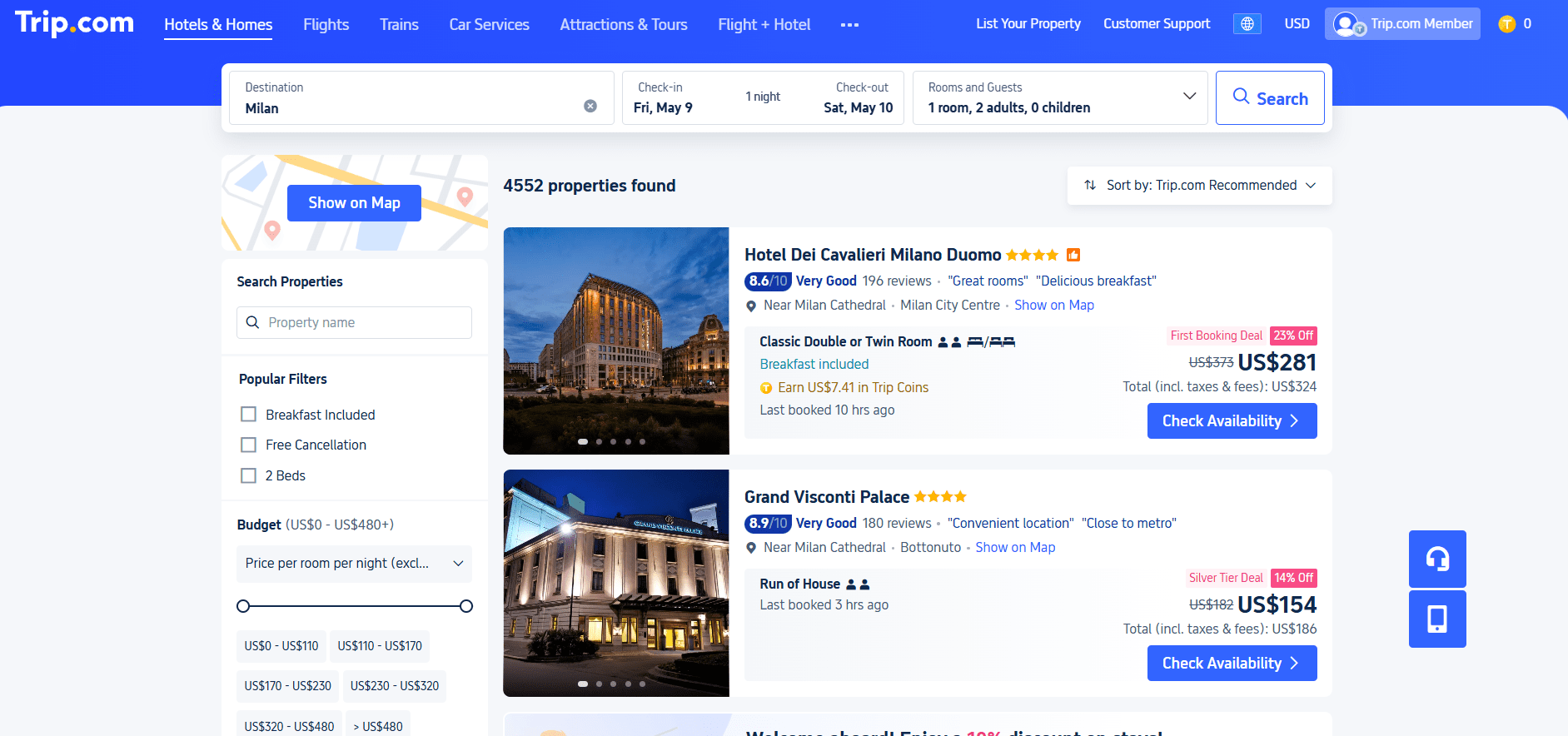The image size is (1568, 736).
Task: Open the mobile app download widget
Action: [1437, 619]
